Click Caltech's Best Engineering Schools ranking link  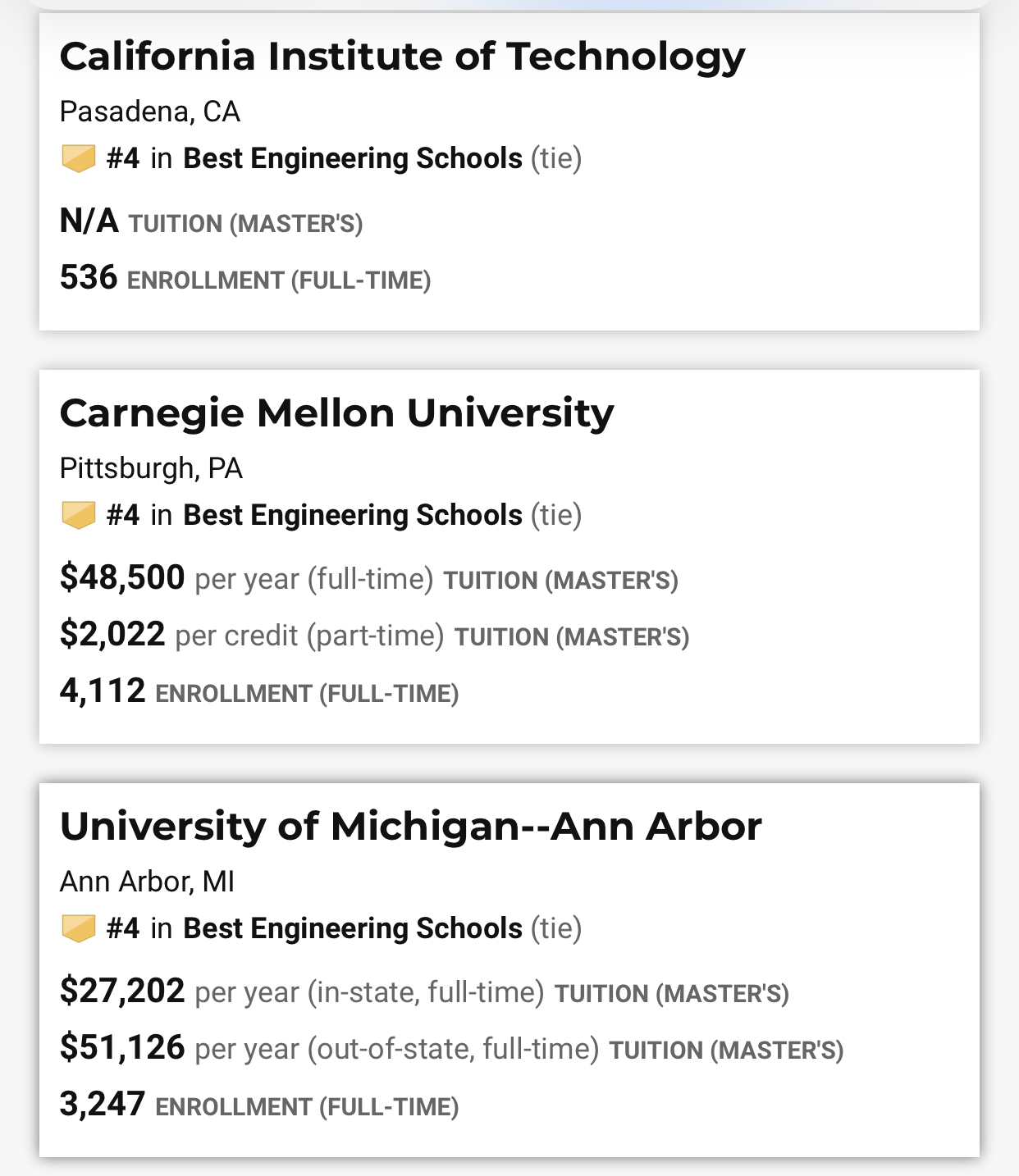pos(352,158)
